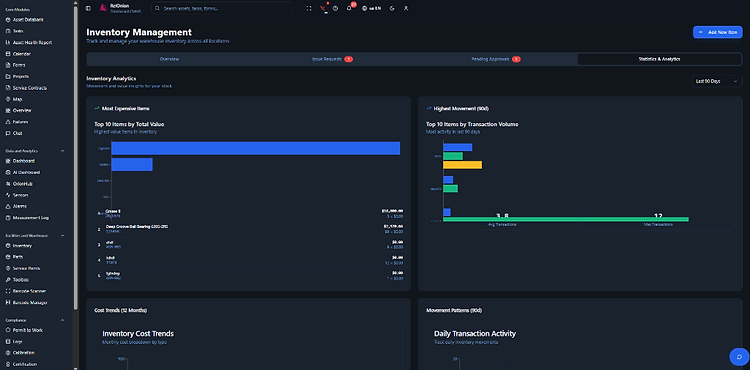Screen dimensions: 750x370
Task: Open the Barcode Manager icon
Action: (x=8, y=303)
